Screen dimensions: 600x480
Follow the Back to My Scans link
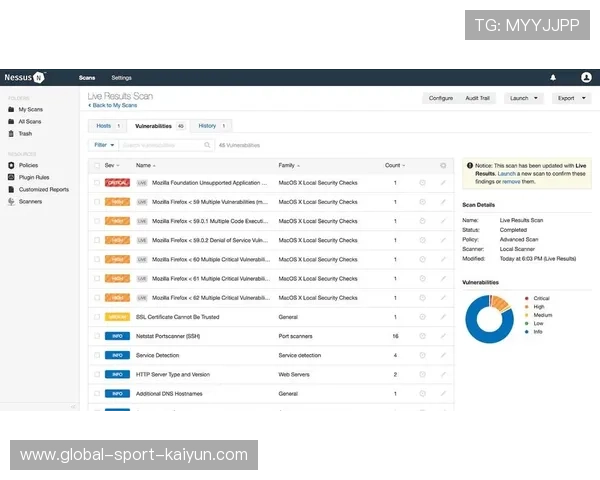(x=113, y=105)
